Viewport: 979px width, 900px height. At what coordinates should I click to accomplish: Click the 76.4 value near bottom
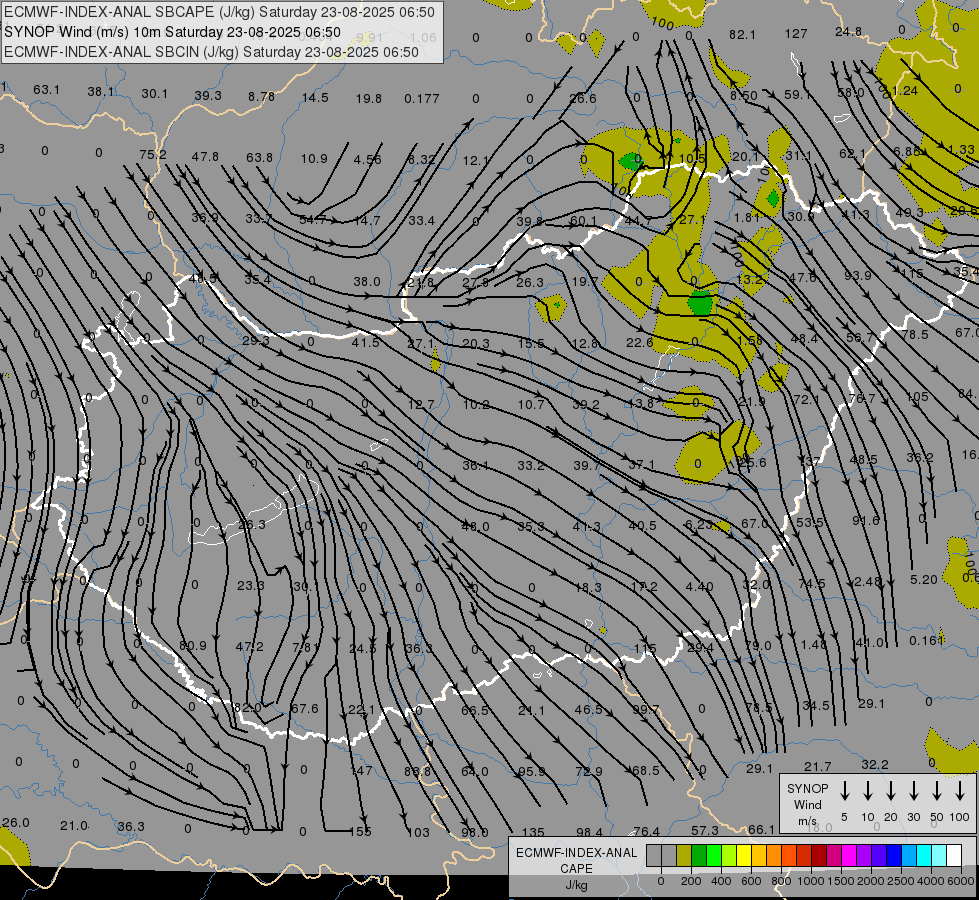(646, 831)
